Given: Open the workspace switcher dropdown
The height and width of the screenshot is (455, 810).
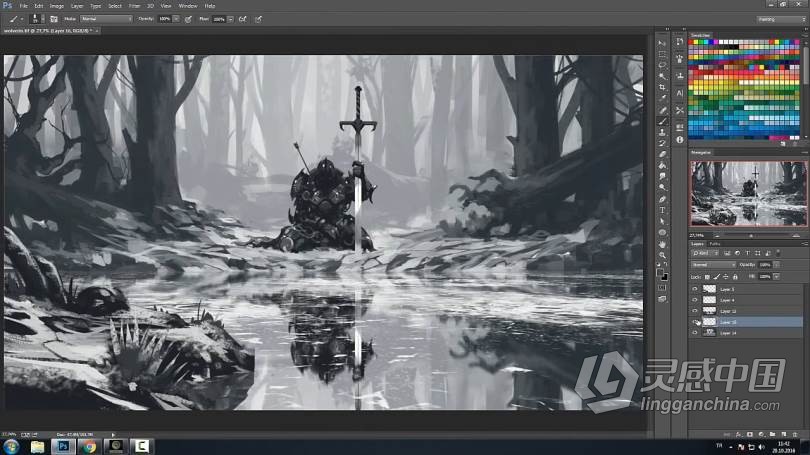Looking at the screenshot, I should click(x=781, y=19).
